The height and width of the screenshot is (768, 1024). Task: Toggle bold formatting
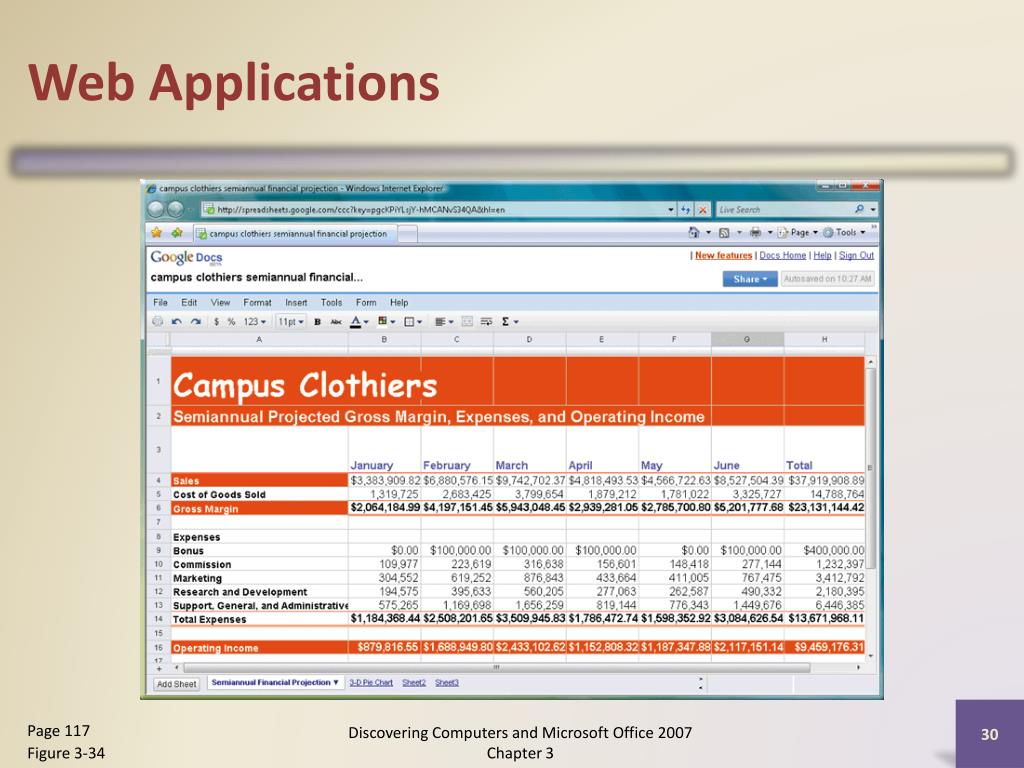pos(317,322)
